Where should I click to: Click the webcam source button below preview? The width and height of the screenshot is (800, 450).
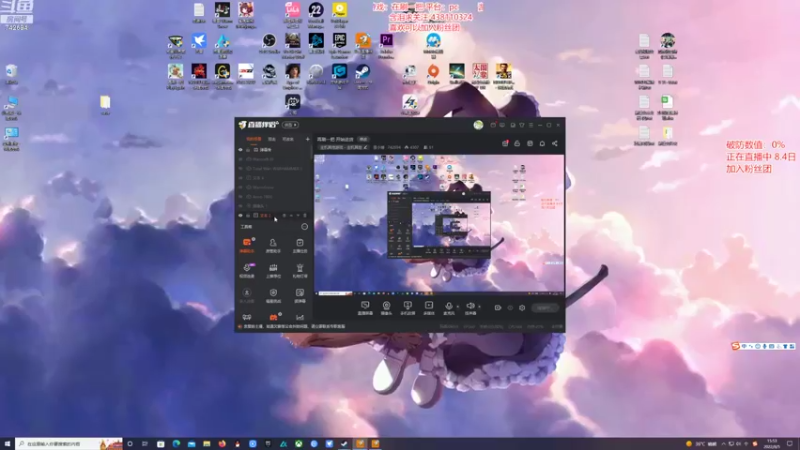point(386,308)
